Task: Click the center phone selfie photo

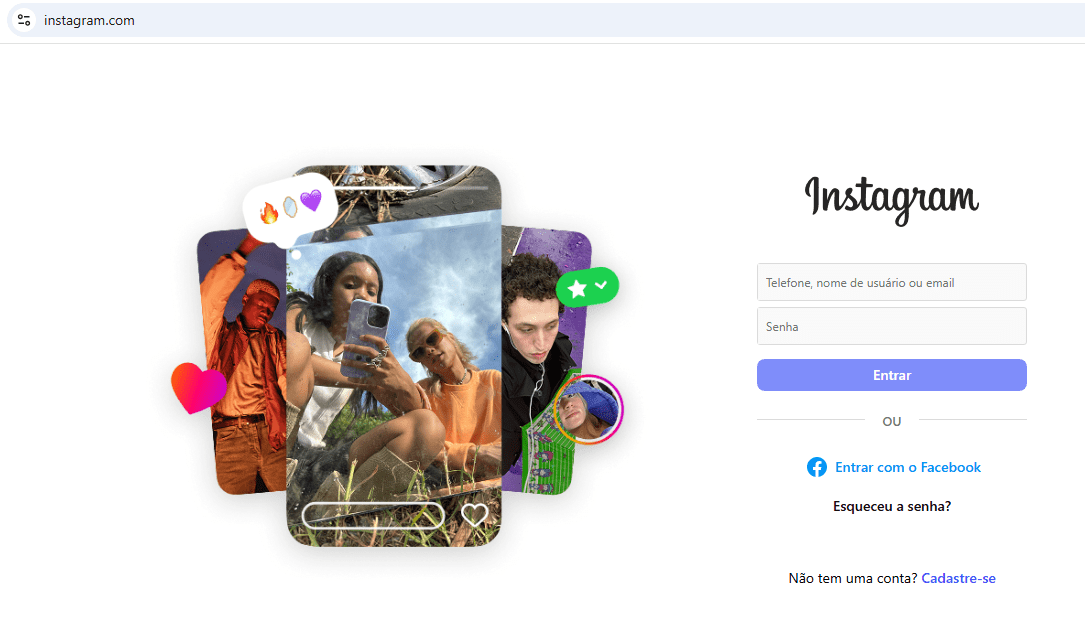Action: click(394, 356)
